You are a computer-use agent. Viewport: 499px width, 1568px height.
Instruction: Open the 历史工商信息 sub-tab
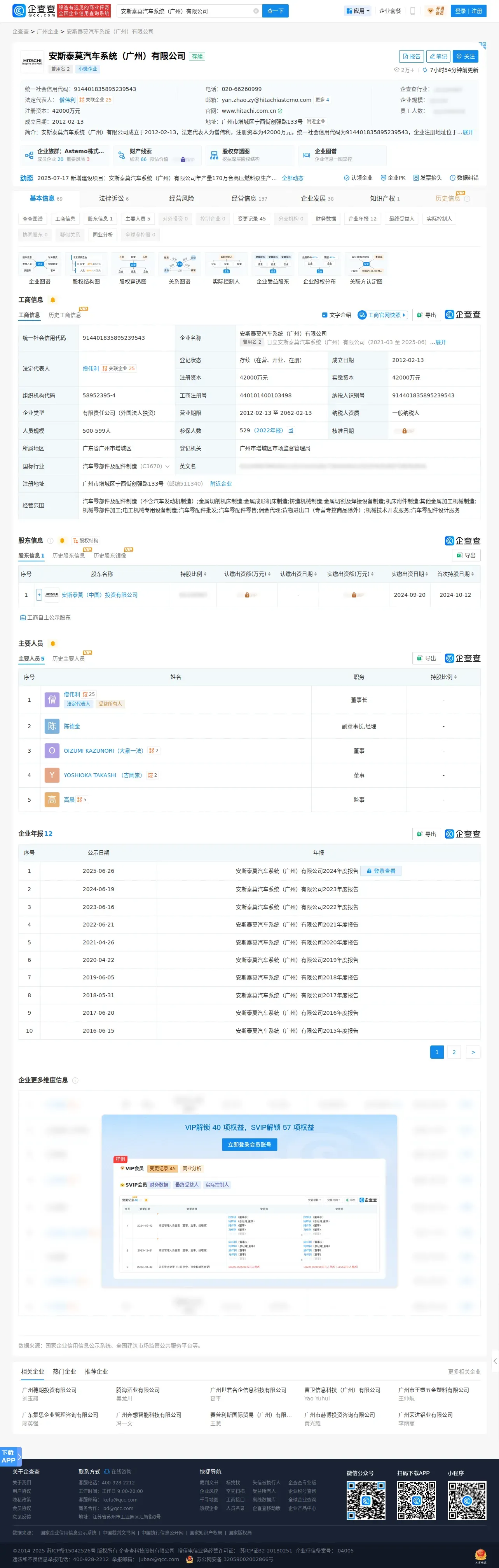click(x=65, y=315)
